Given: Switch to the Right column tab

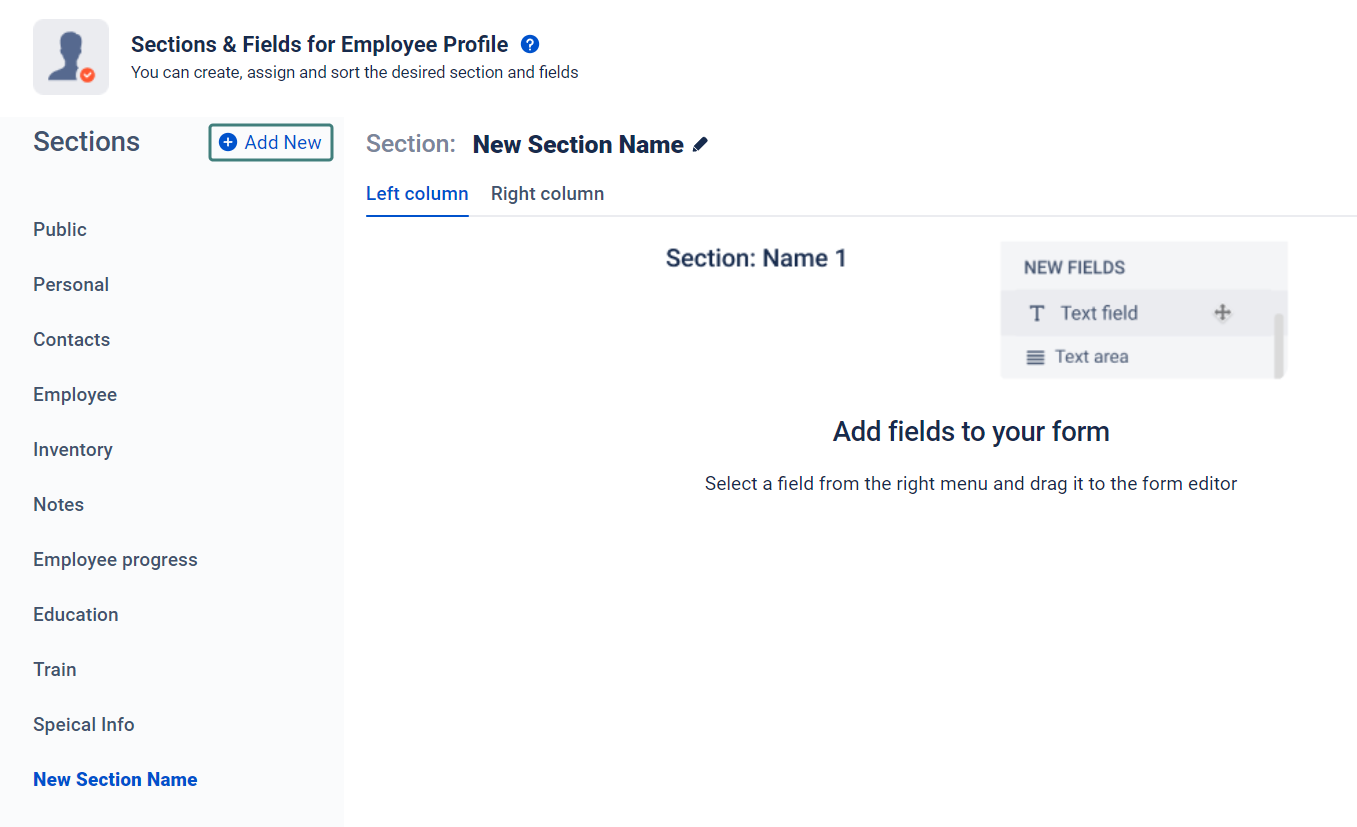Looking at the screenshot, I should coord(547,194).
